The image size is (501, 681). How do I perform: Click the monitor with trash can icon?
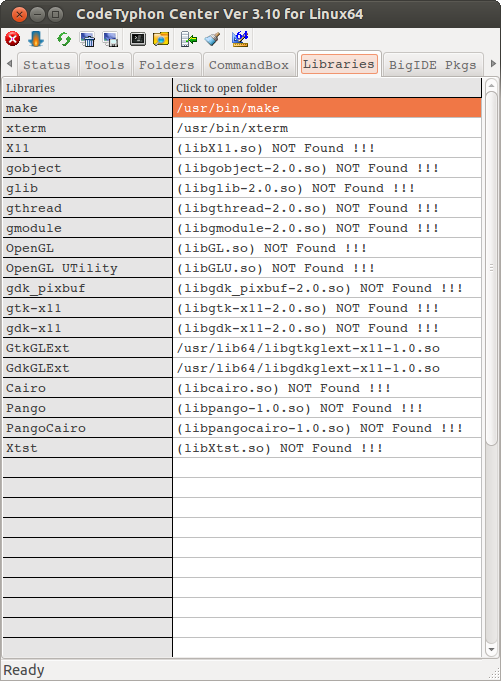tap(87, 39)
